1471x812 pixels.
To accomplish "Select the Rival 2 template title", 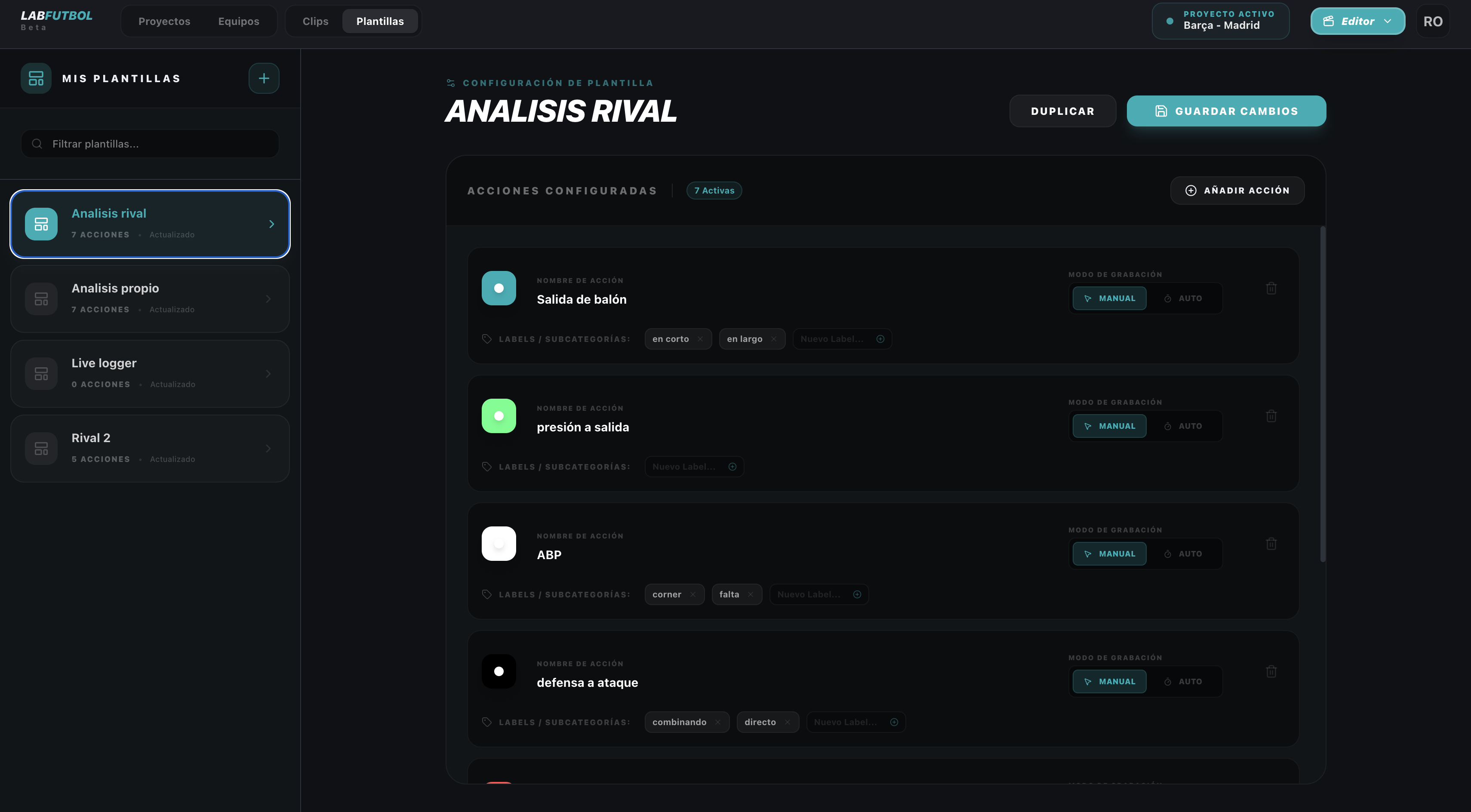I will click(x=91, y=438).
